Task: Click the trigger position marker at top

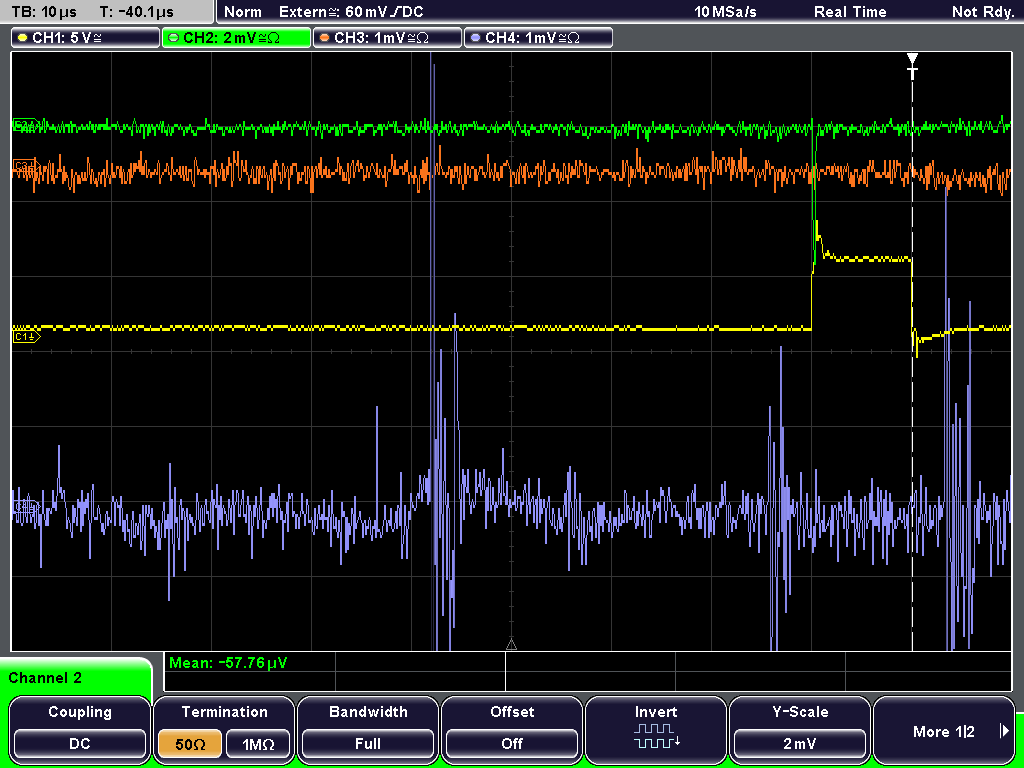Action: [x=912, y=65]
